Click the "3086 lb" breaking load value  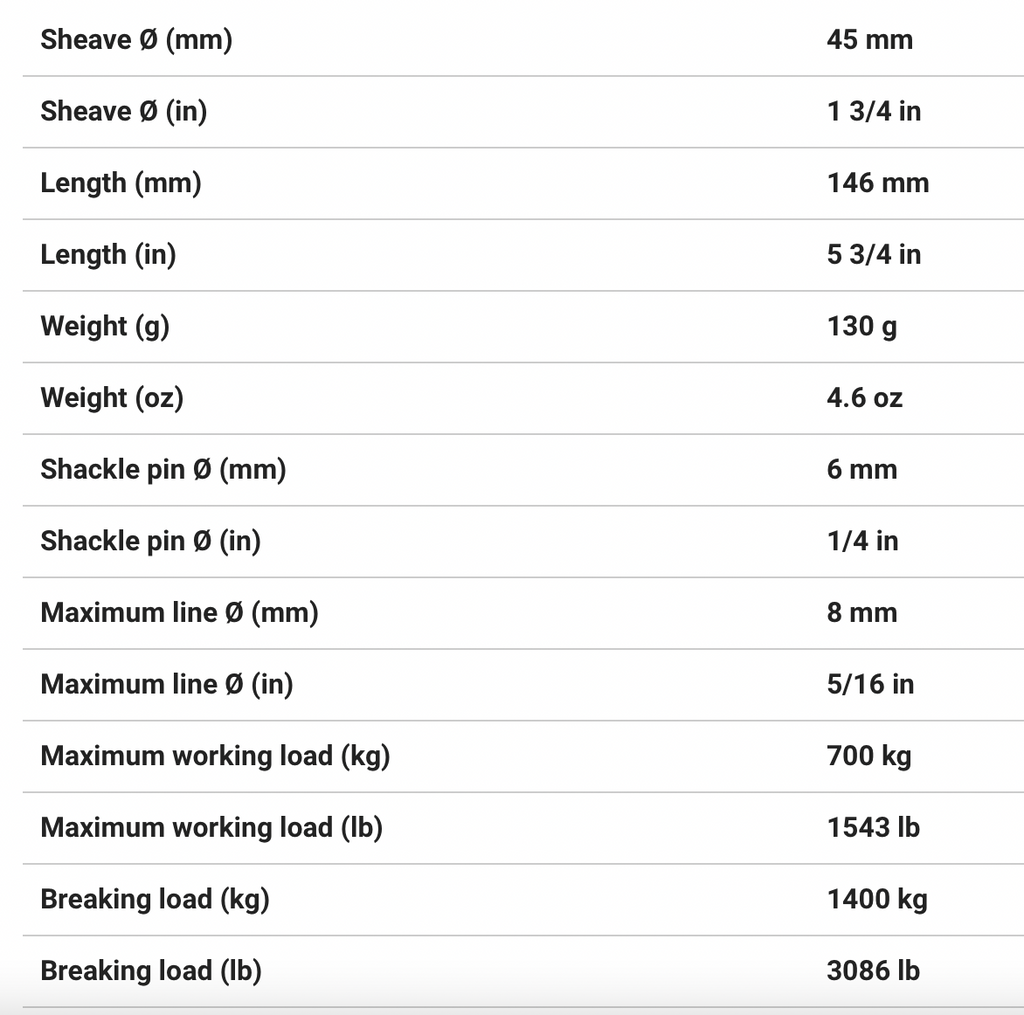coord(872,971)
